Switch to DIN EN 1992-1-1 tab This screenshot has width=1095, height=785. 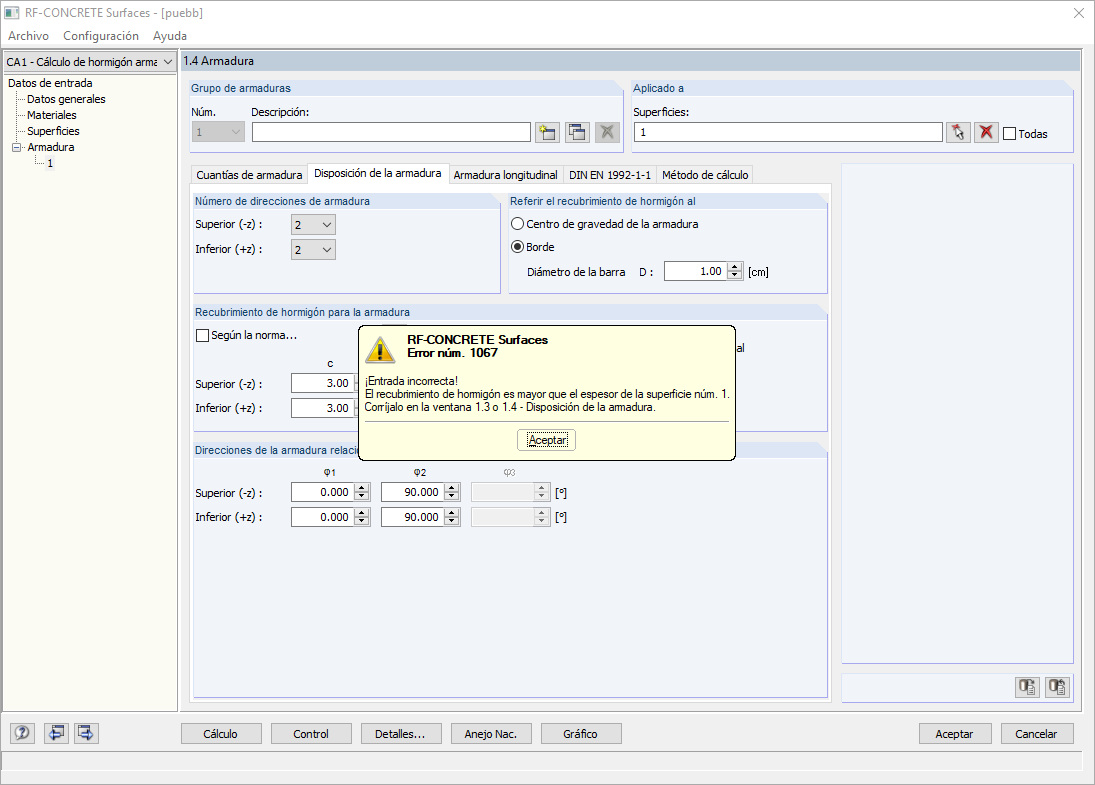coord(610,175)
